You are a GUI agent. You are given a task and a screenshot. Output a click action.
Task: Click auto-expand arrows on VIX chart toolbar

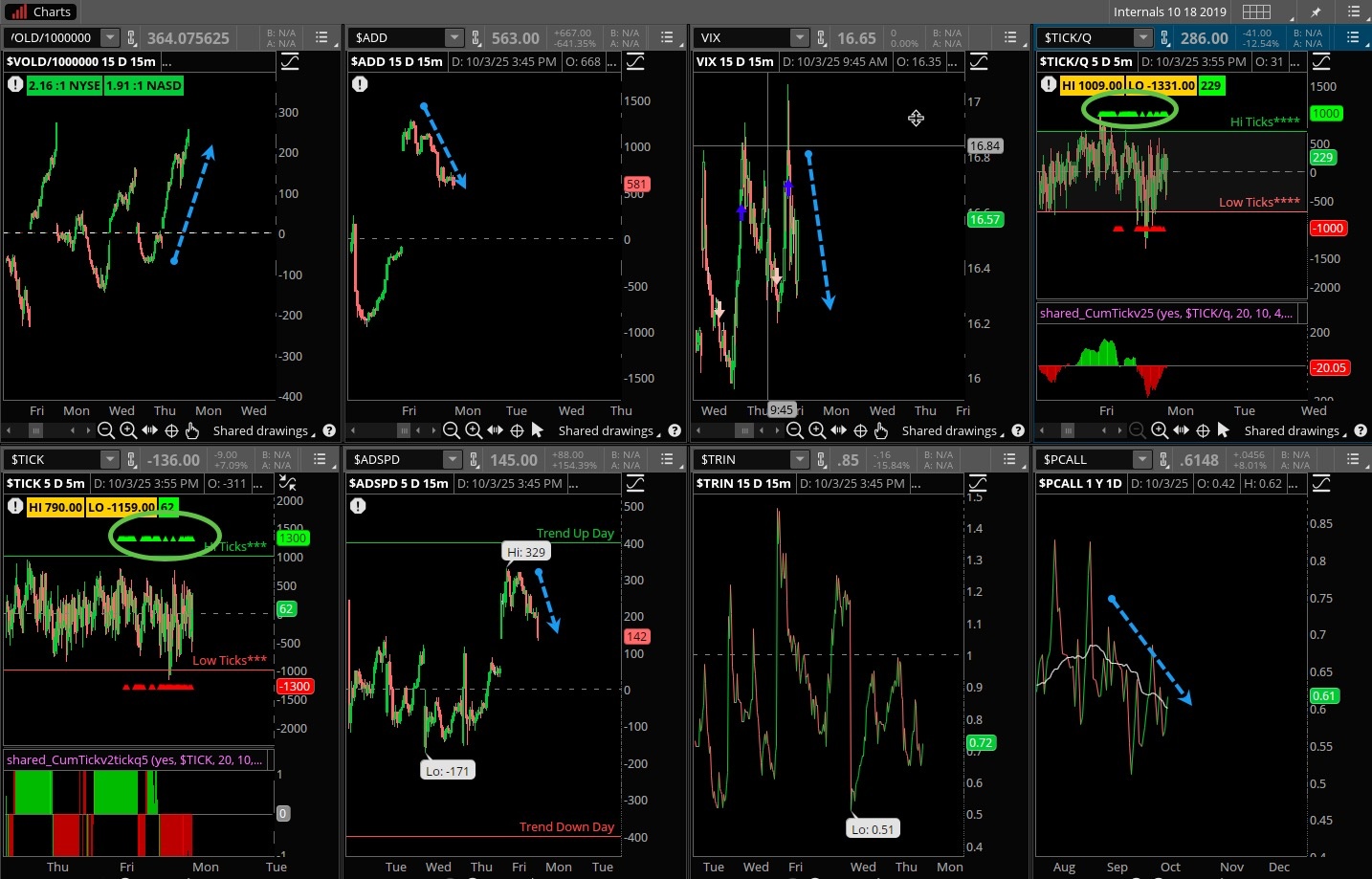(839, 430)
